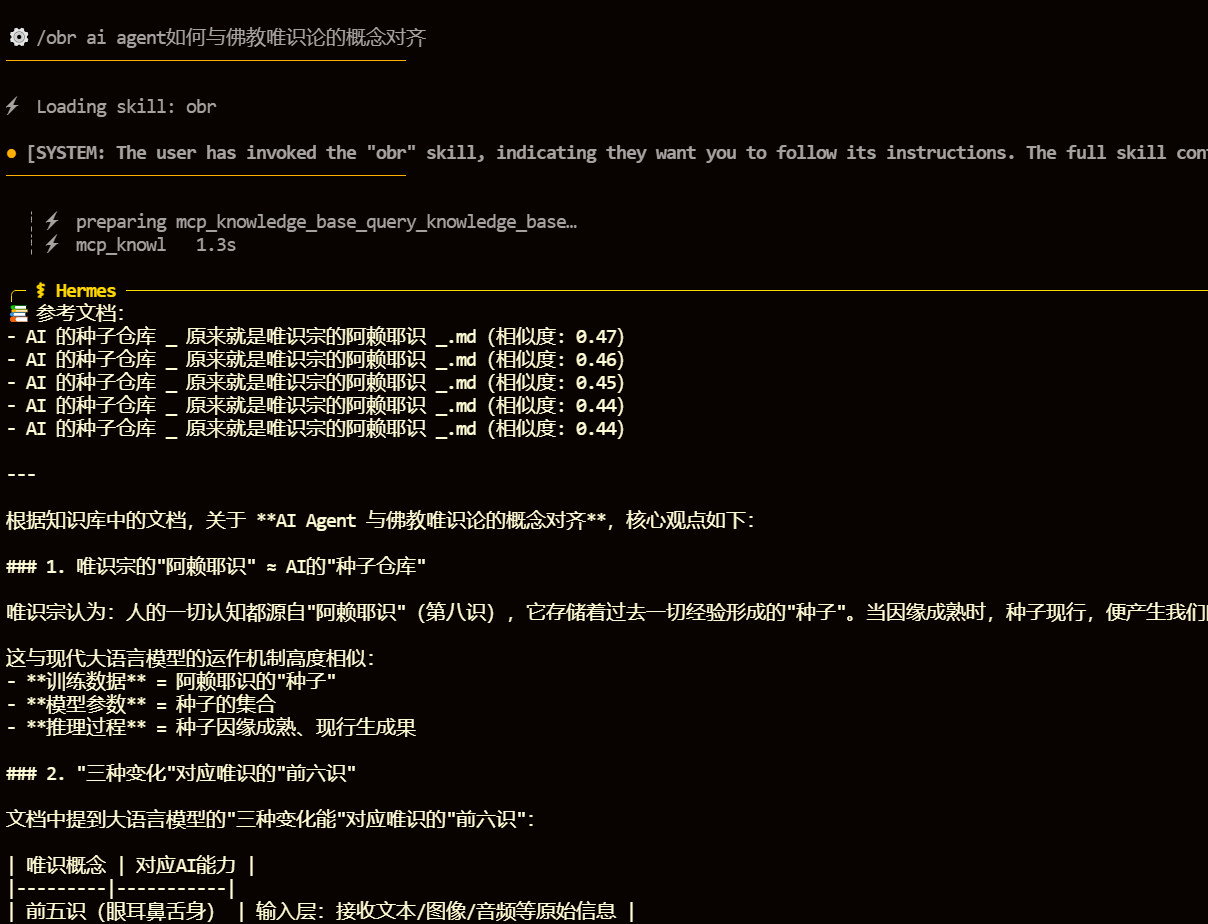Click the '---' separator text line
The height and width of the screenshot is (924, 1208).
[x=21, y=474]
